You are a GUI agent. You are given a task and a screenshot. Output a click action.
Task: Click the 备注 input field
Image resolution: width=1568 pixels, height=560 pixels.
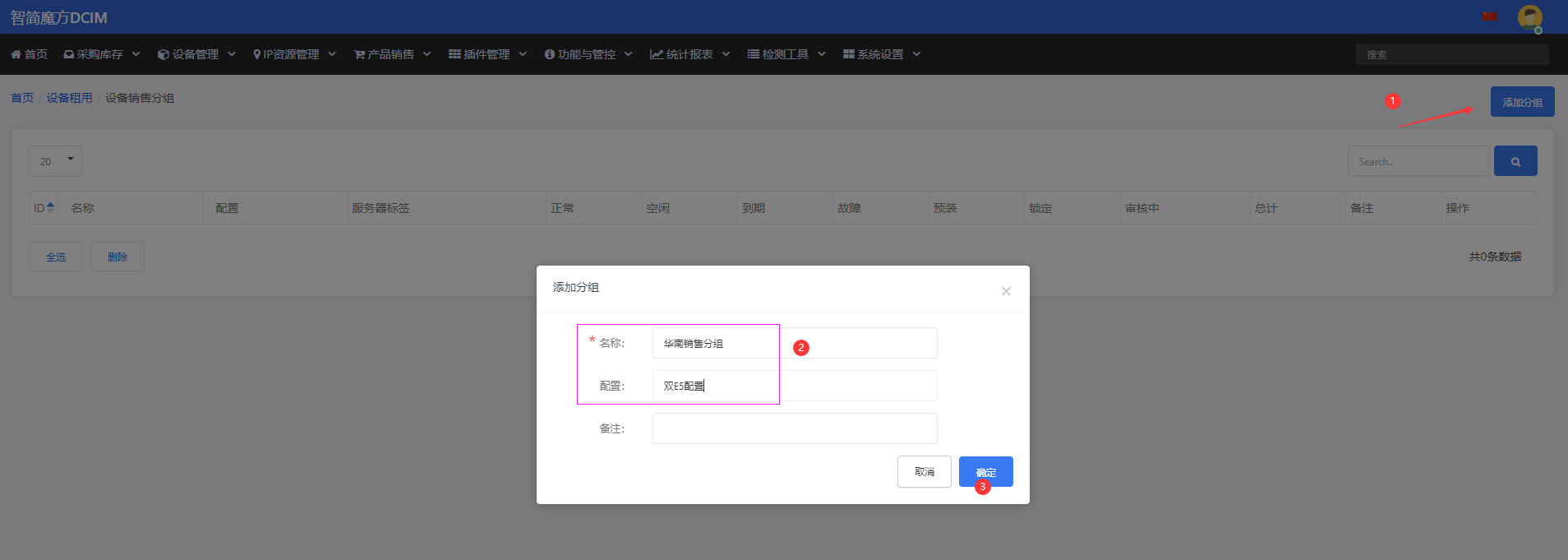tap(795, 428)
